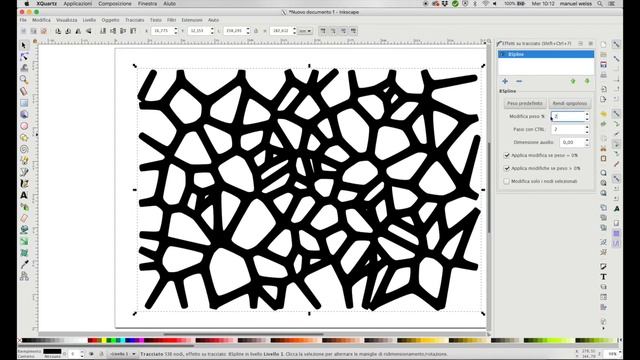Select the Gradient tool
The height and width of the screenshot is (360, 640).
coord(24,242)
